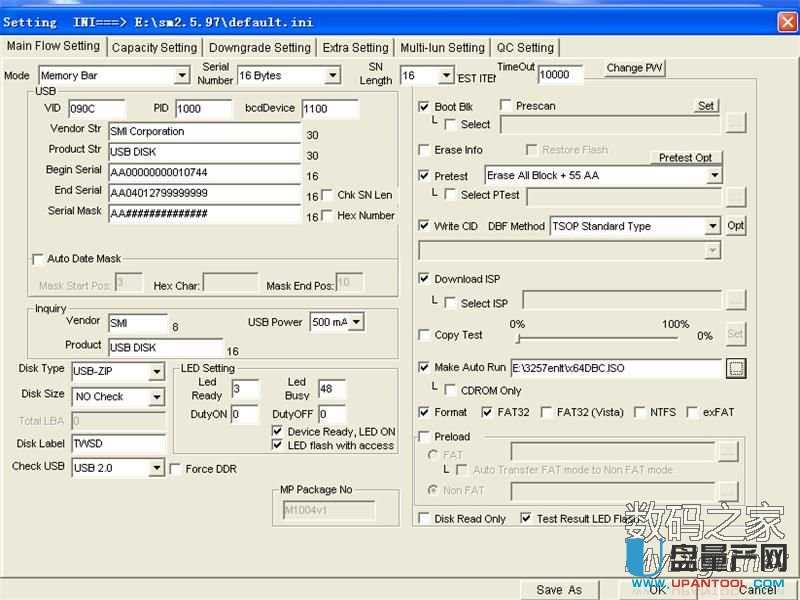
Task: Open the Pretest dropdown showing Erase All Block
Action: 714,175
